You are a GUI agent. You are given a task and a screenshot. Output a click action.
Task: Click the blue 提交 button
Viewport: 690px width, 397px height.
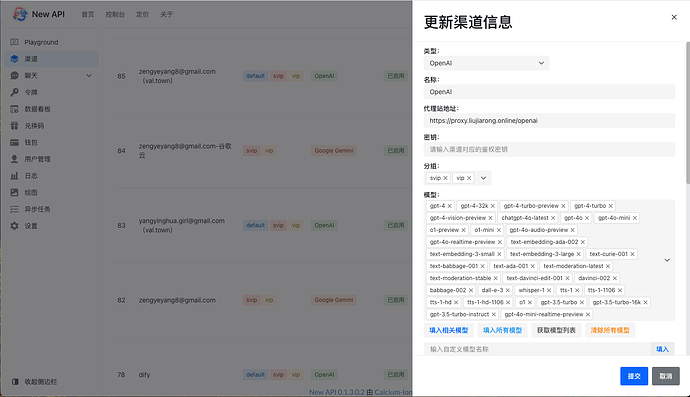(634, 376)
